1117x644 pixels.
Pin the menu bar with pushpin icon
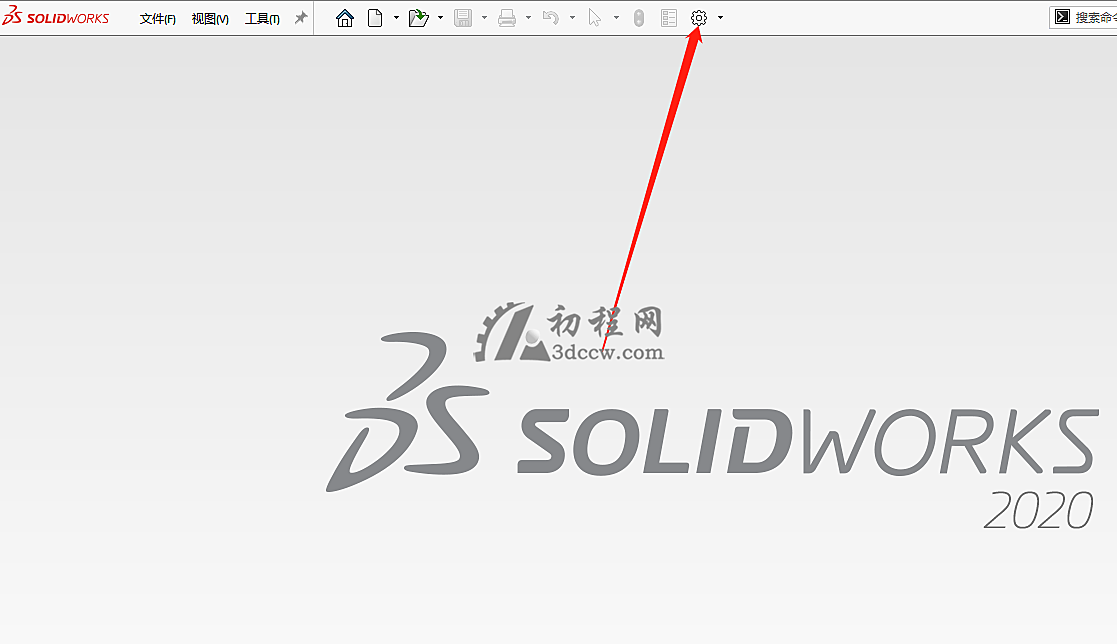301,18
